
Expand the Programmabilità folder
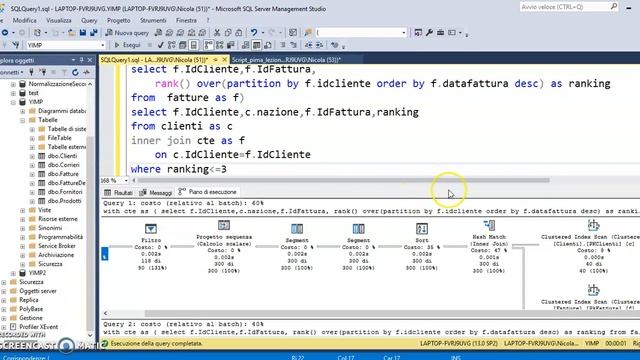[x=23, y=237]
